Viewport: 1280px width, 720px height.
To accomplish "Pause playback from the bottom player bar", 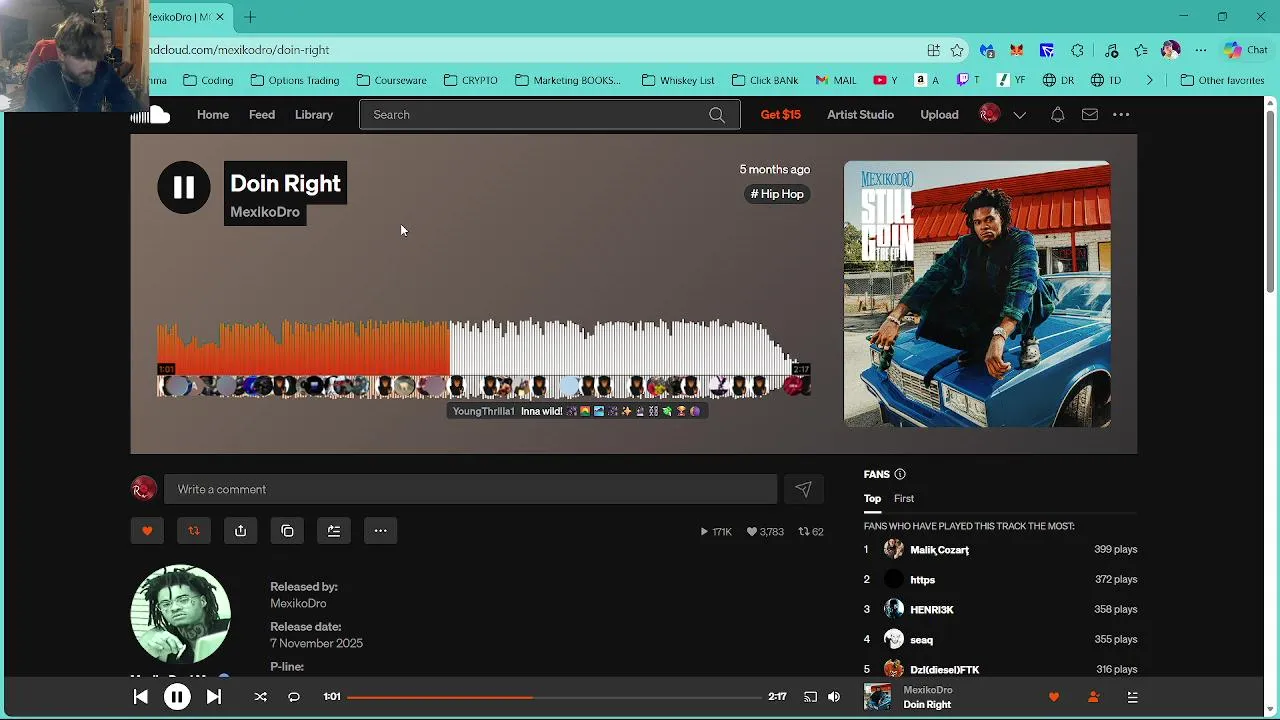I will point(177,697).
